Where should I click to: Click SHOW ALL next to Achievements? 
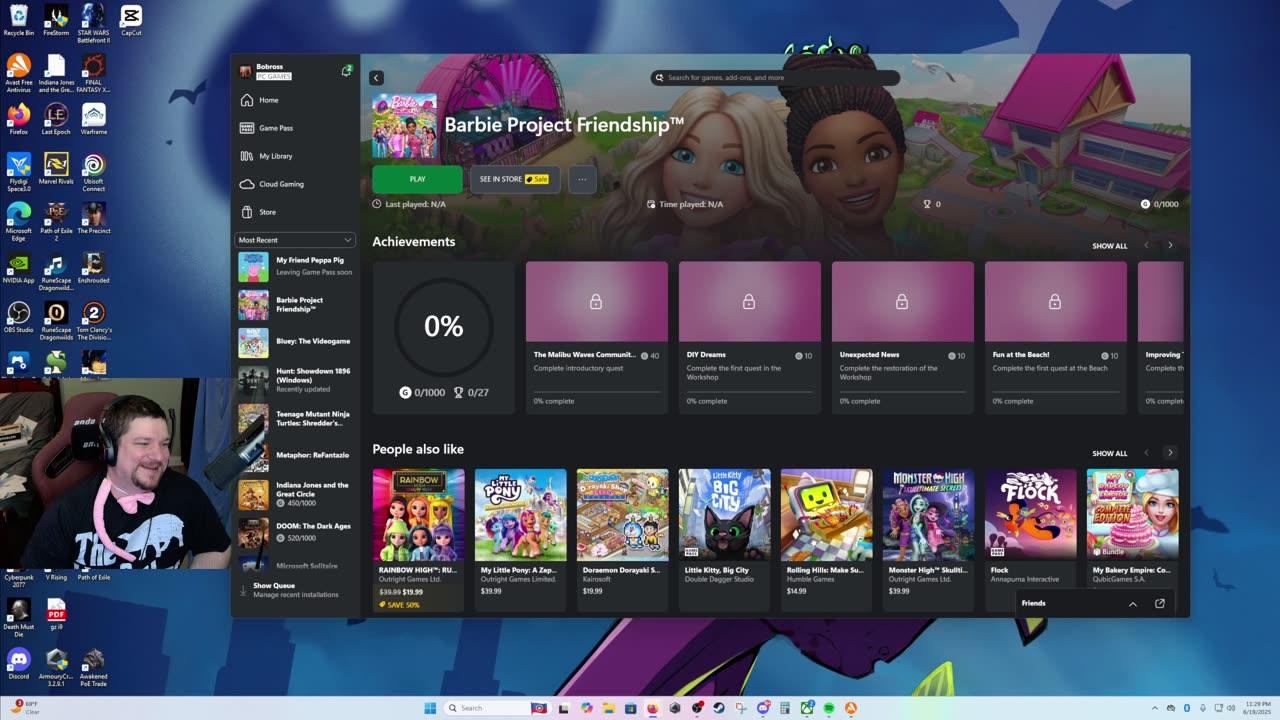[1109, 246]
